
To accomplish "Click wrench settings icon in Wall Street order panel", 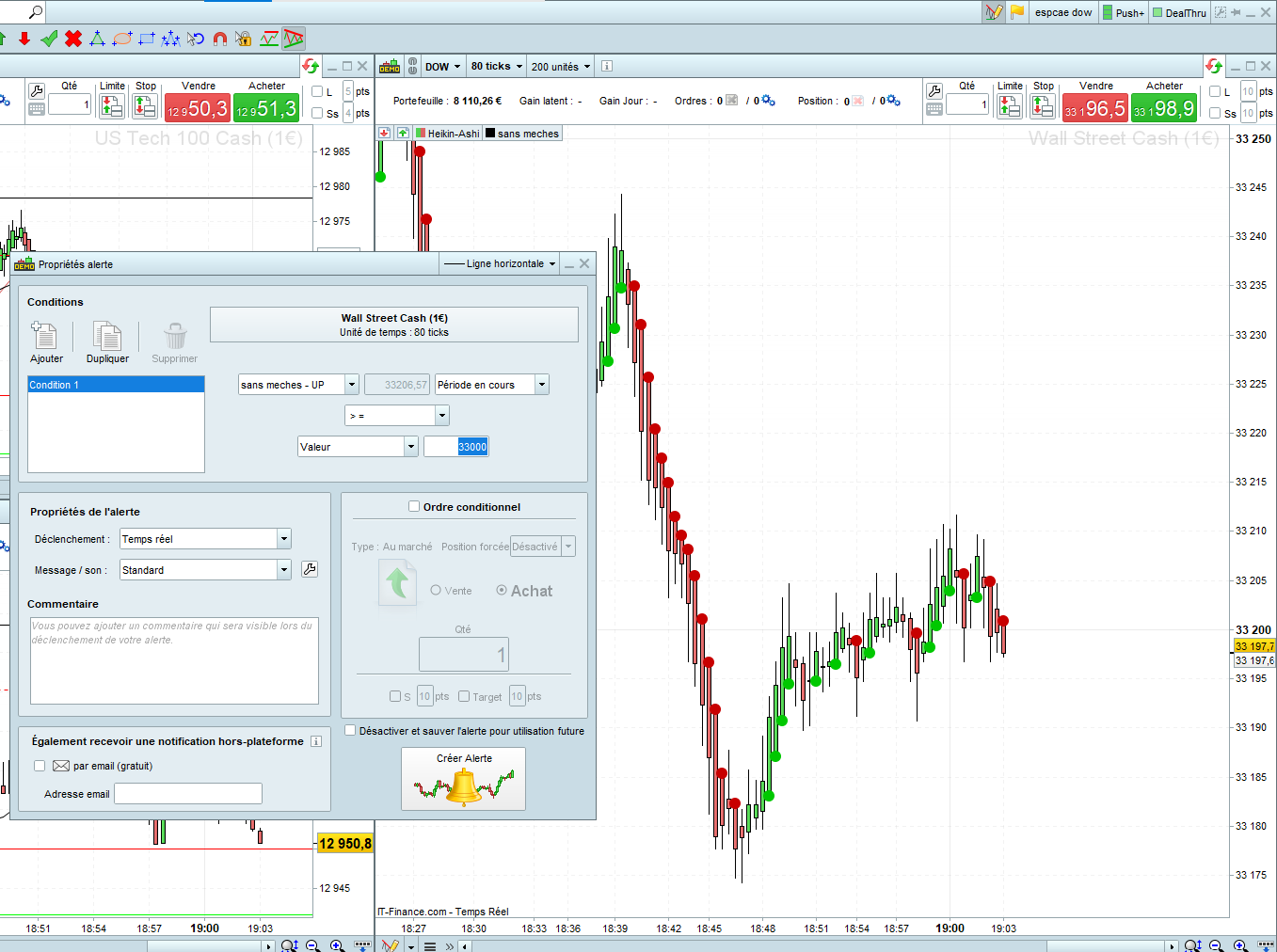I will coord(934,91).
